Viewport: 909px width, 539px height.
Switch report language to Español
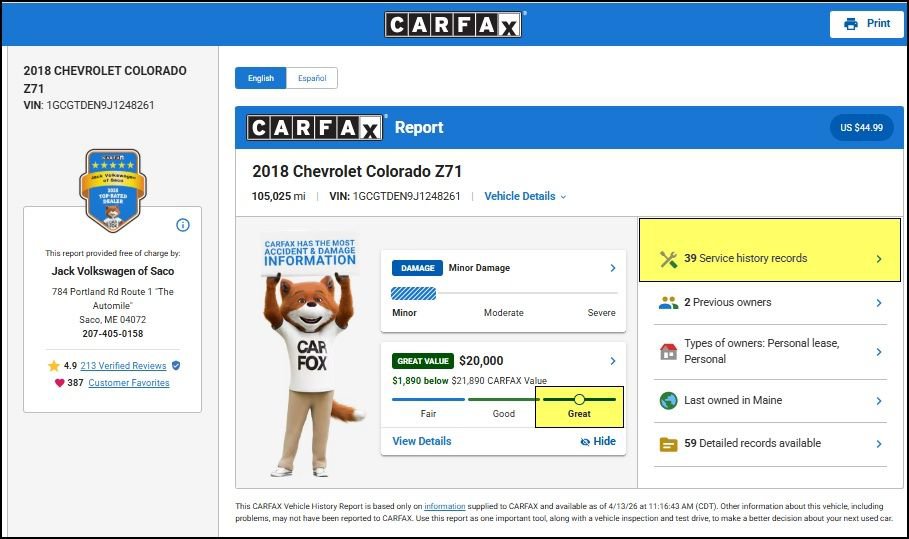coord(312,78)
